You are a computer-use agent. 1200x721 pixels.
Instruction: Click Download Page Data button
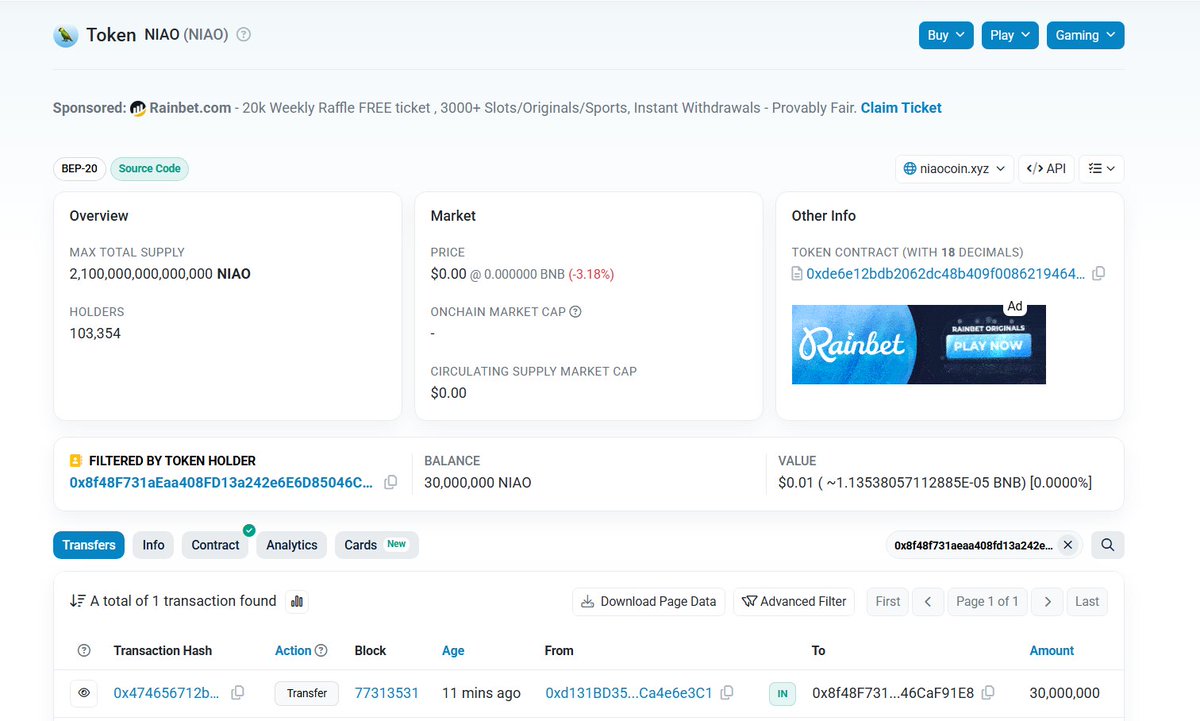[x=649, y=601]
